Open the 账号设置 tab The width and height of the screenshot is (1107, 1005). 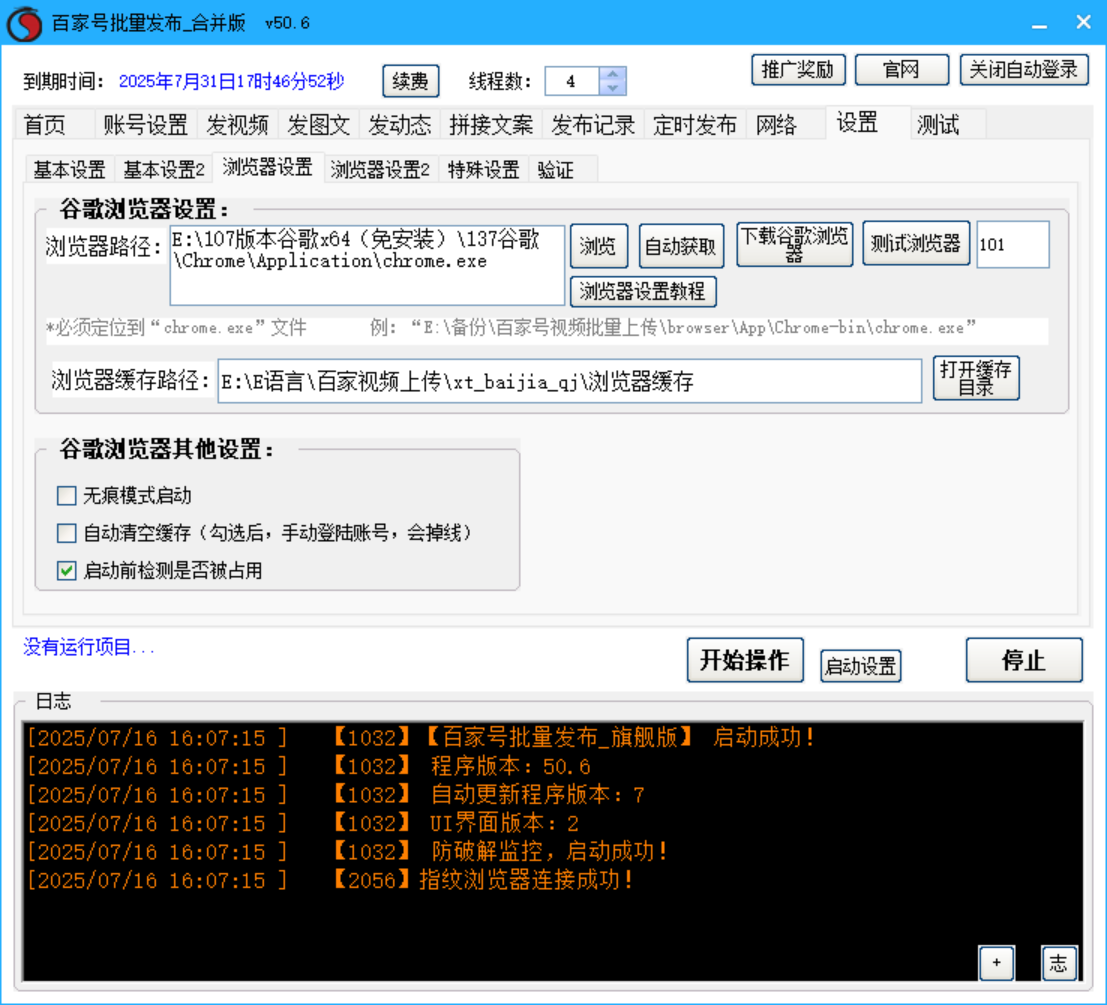pyautogui.click(x=145, y=125)
